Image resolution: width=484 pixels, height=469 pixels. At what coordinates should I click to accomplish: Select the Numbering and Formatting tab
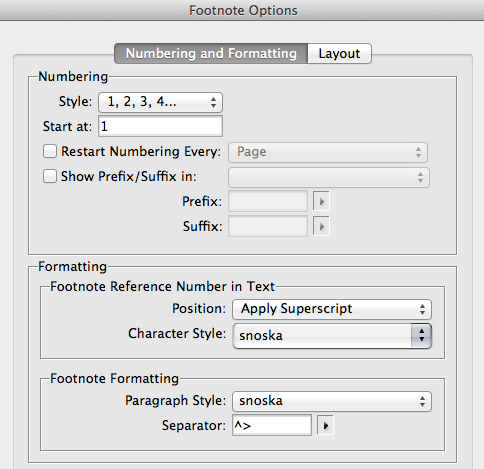pyautogui.click(x=211, y=53)
